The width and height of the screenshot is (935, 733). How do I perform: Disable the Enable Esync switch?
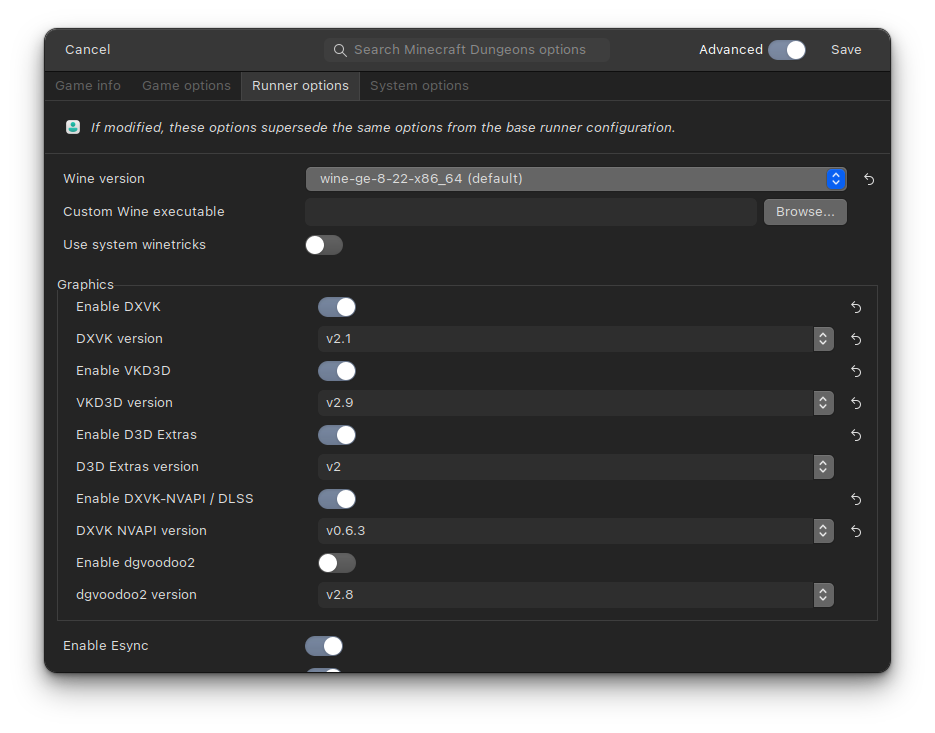click(324, 646)
